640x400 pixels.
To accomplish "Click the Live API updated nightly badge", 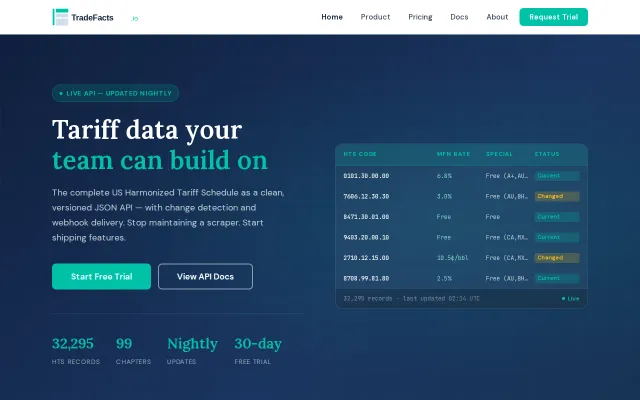I will click(116, 93).
